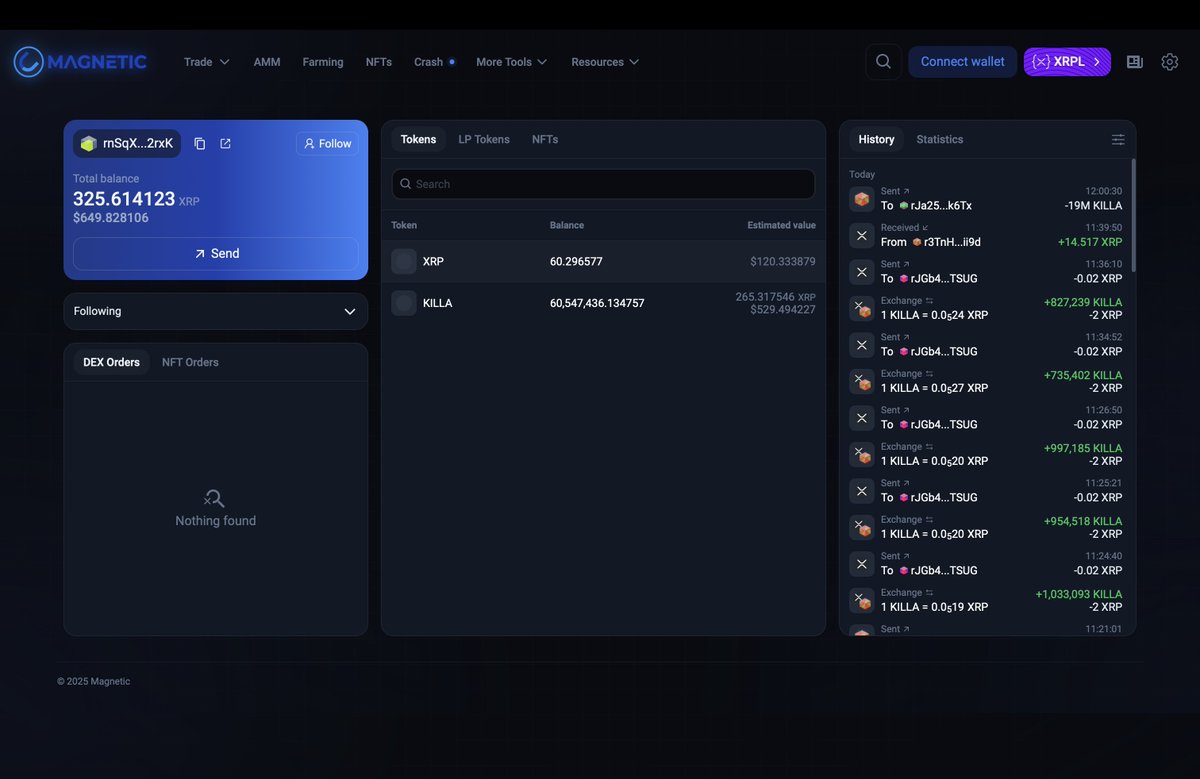Click the $529.494227 estimated value
1200x779 pixels.
pos(783,310)
